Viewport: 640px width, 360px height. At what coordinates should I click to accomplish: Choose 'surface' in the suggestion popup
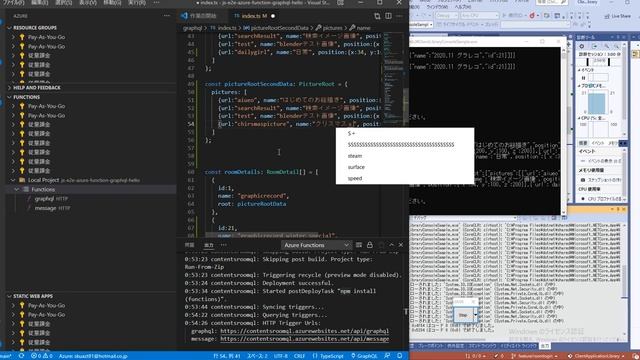point(356,167)
